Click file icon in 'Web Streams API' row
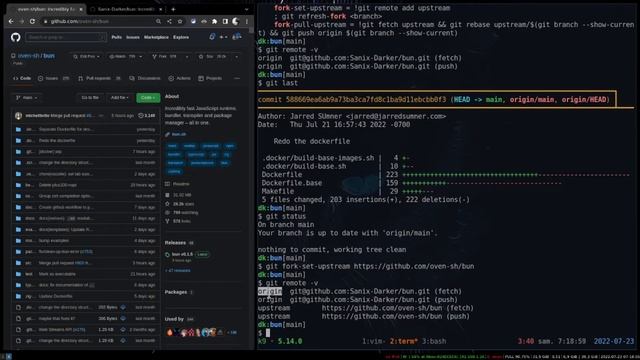This screenshot has width=640, height=360. tap(18, 329)
